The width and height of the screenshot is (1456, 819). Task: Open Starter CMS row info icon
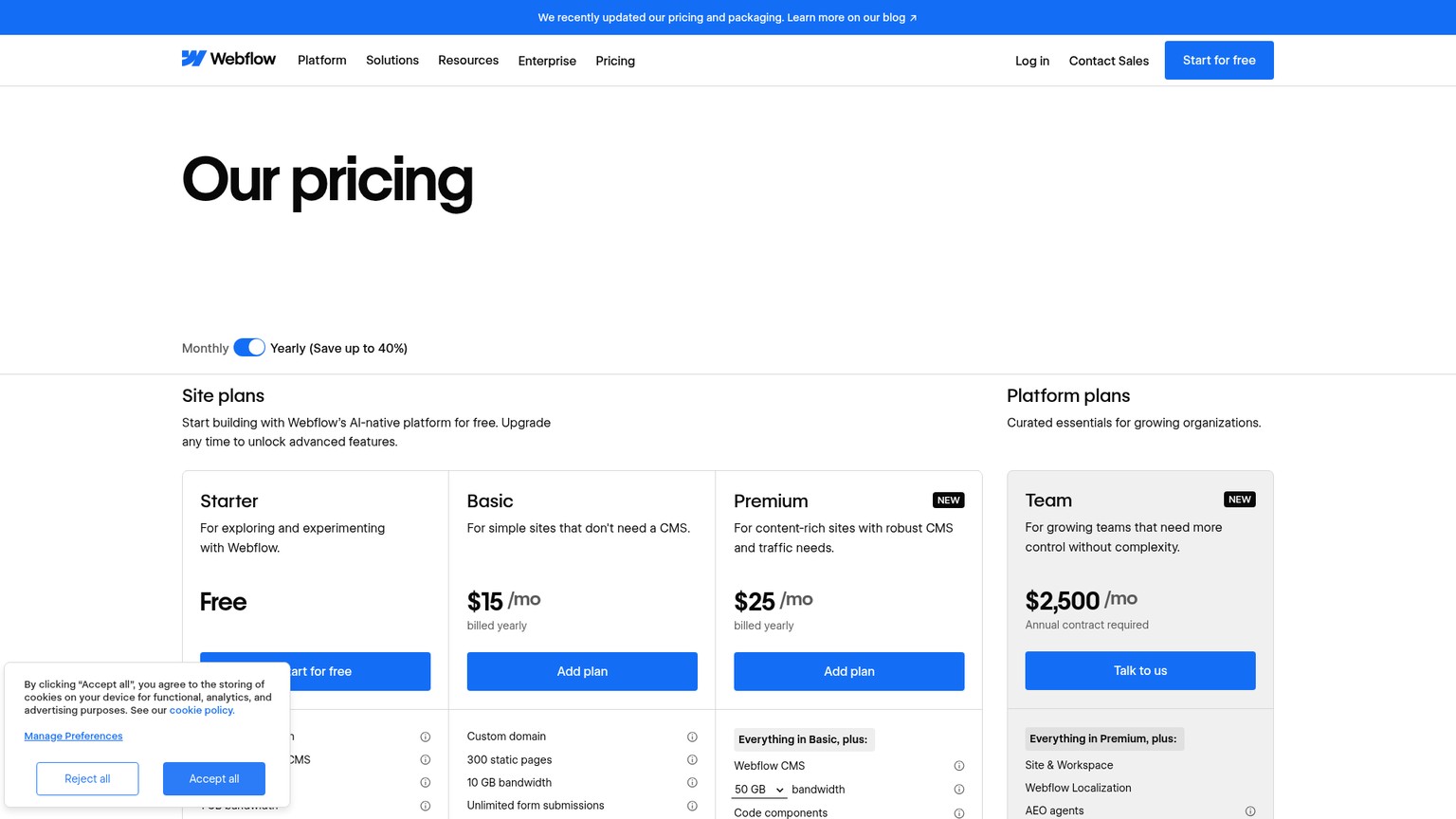(x=426, y=759)
